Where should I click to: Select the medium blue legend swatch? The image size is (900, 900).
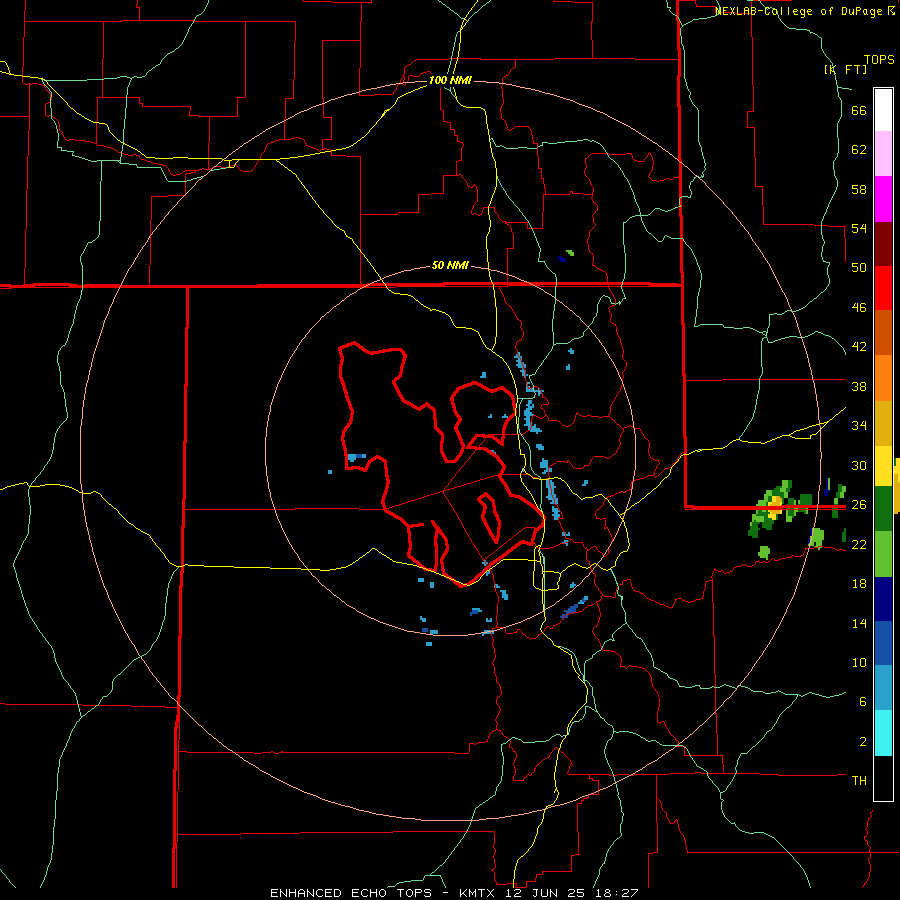pos(883,643)
